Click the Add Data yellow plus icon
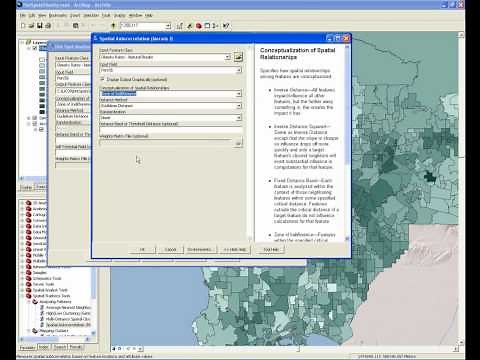The image size is (480, 360). point(113,26)
